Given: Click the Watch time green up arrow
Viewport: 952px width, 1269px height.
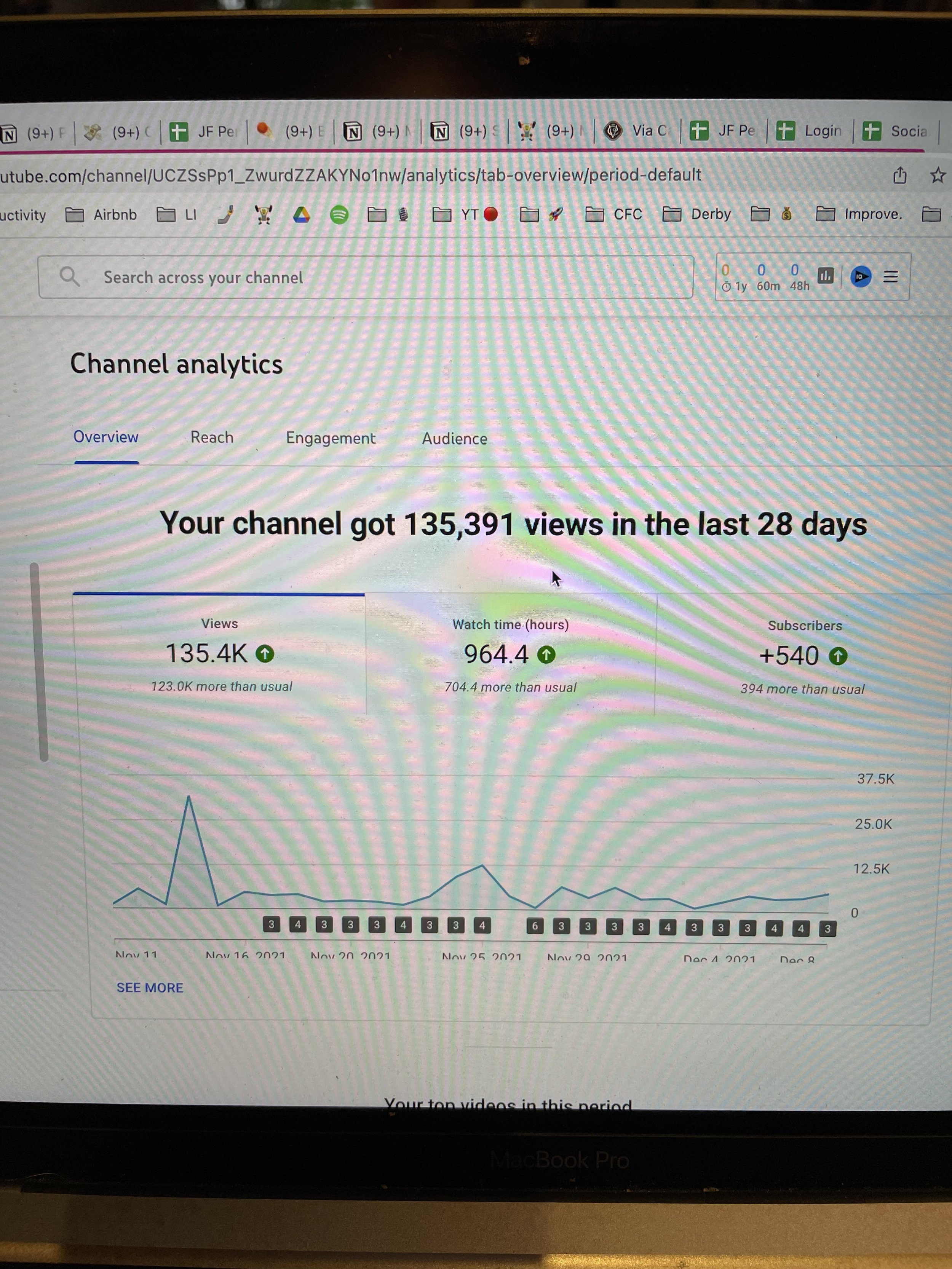Looking at the screenshot, I should point(546,654).
